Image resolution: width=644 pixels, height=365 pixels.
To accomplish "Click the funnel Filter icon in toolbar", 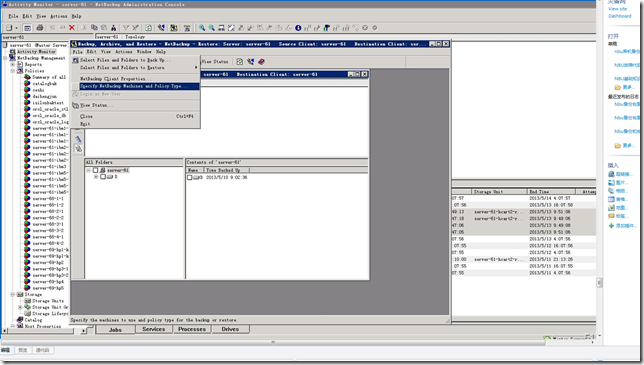I will click(126, 28).
